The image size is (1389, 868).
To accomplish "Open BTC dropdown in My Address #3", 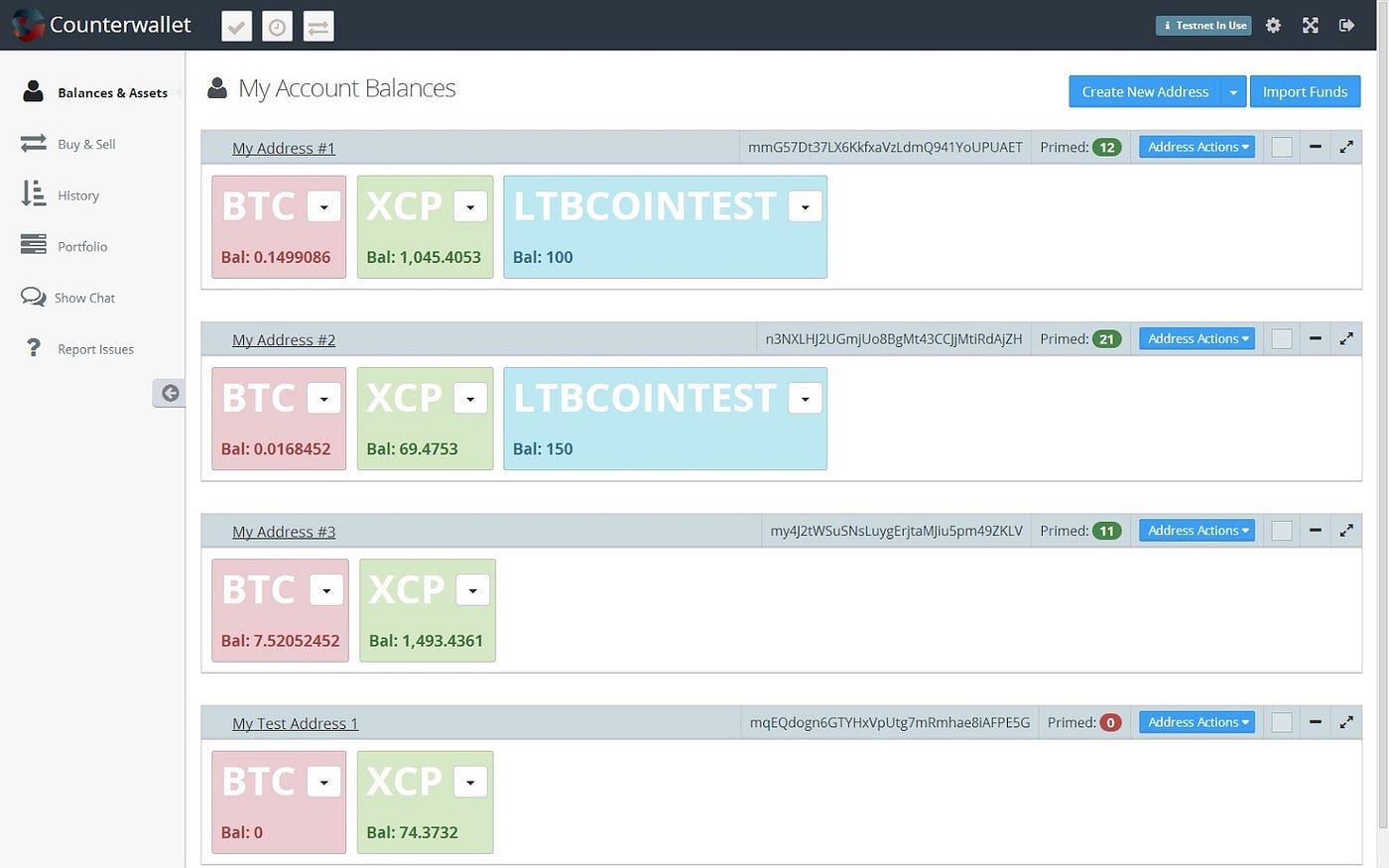I will click(x=325, y=590).
